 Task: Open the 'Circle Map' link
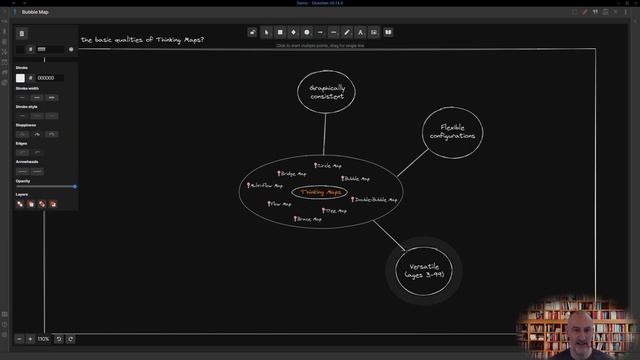(328, 166)
